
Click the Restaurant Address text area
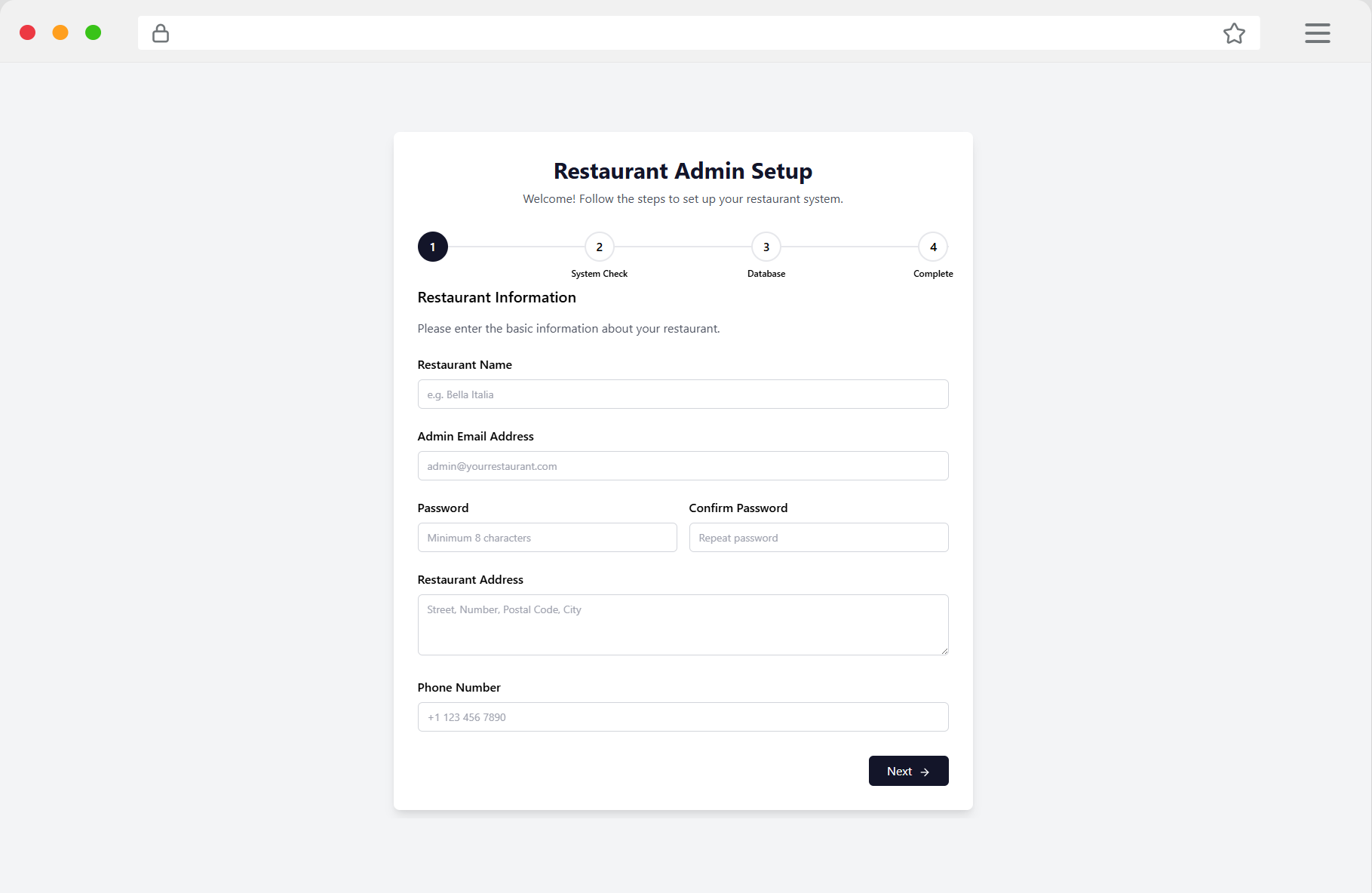[683, 624]
